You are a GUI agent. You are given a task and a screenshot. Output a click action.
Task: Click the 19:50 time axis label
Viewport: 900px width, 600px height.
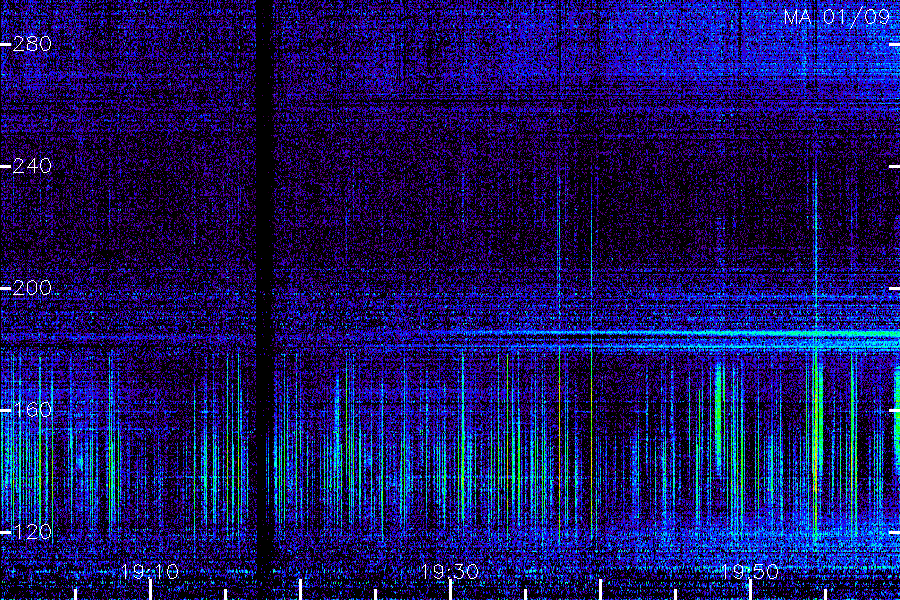point(750,572)
